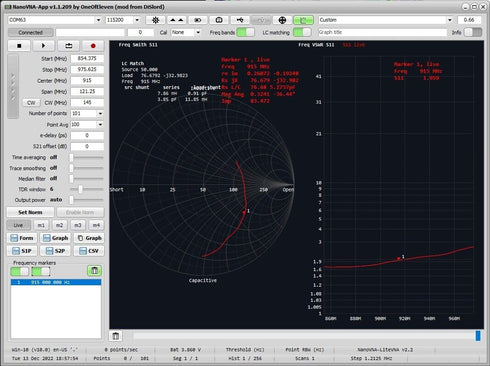Click the Span (MHz) field
The image size is (490, 366).
87,91
